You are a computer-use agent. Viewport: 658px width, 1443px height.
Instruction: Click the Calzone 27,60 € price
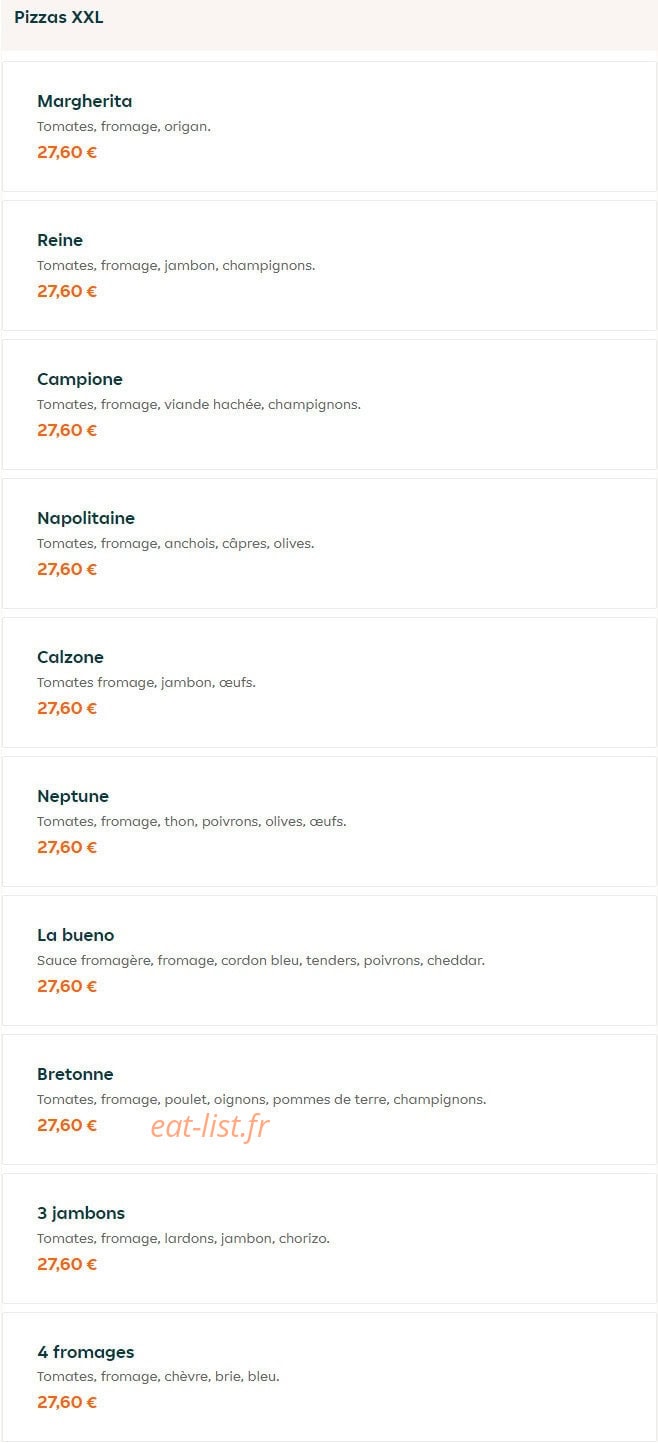coord(67,708)
